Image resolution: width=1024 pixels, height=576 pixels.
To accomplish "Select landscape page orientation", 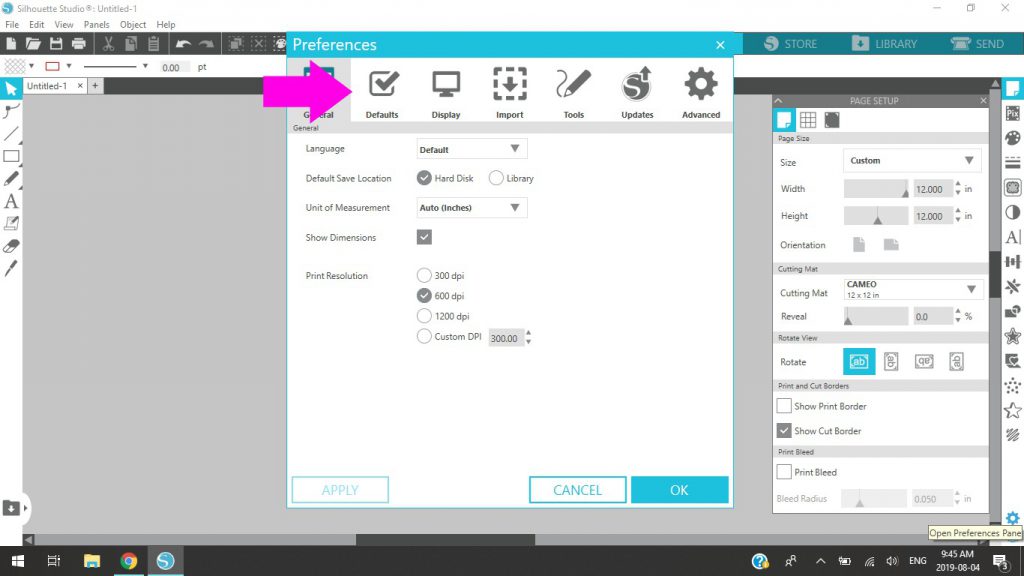I will tap(891, 245).
